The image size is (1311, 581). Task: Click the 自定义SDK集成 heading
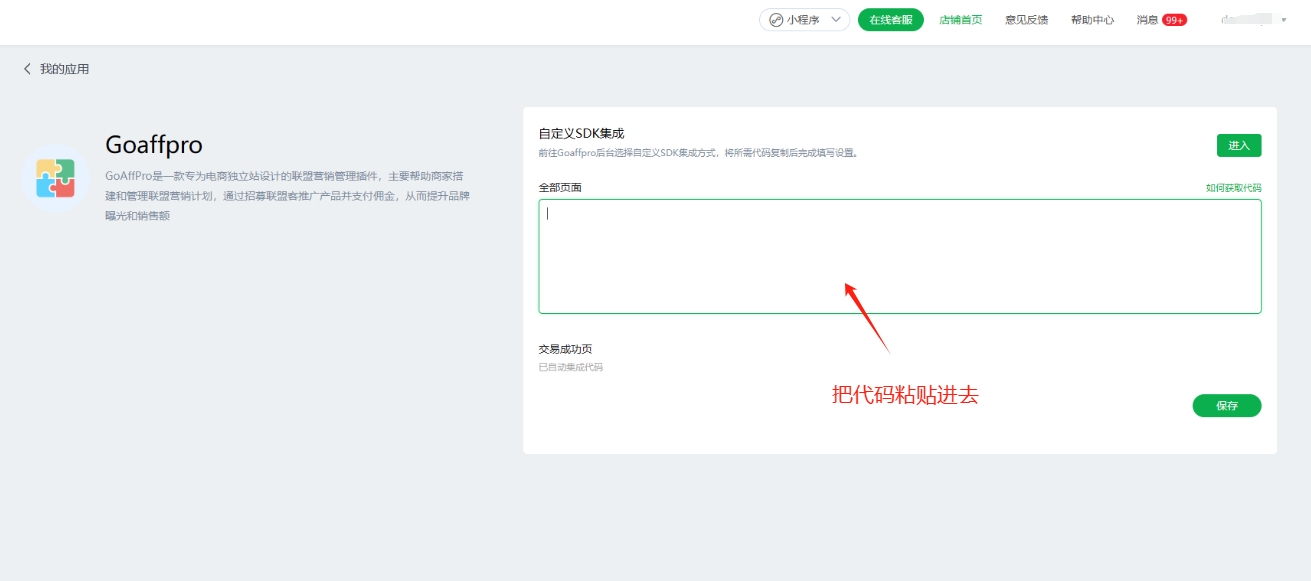[x=581, y=133]
